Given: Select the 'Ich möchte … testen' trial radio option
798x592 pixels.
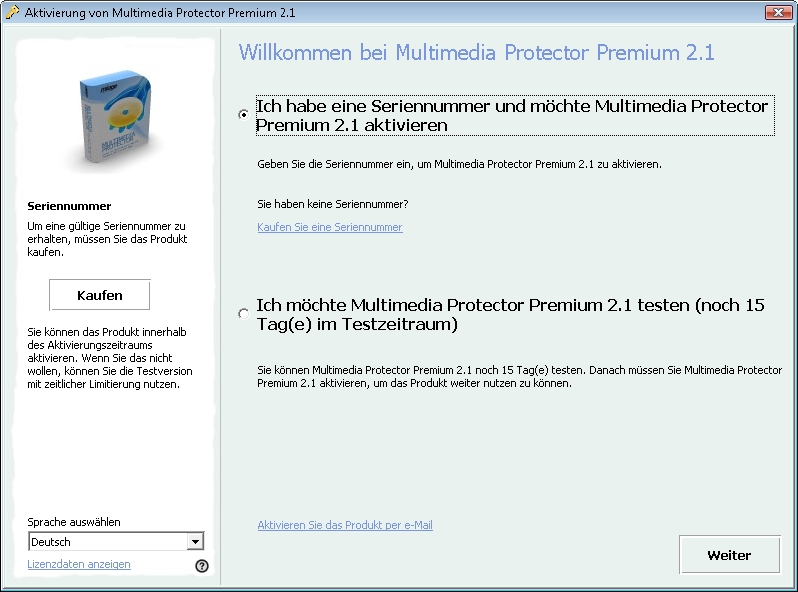Looking at the screenshot, I should point(243,314).
